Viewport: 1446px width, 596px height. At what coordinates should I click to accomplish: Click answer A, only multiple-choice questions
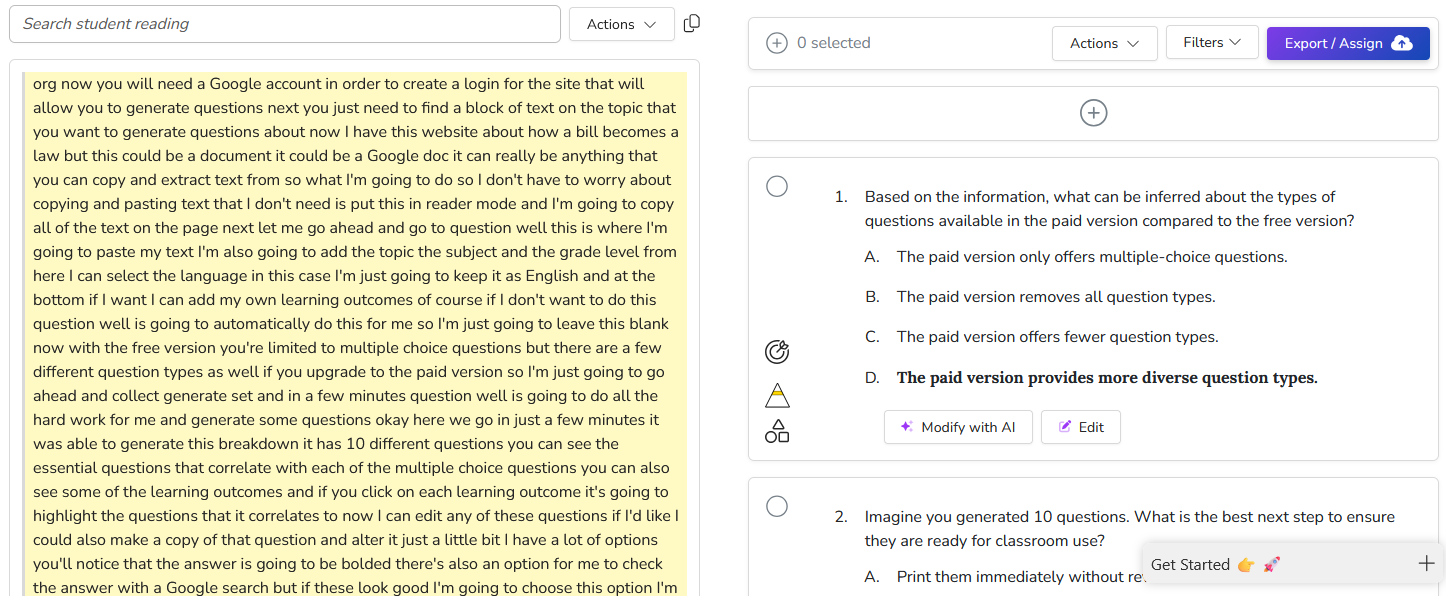(x=1091, y=257)
